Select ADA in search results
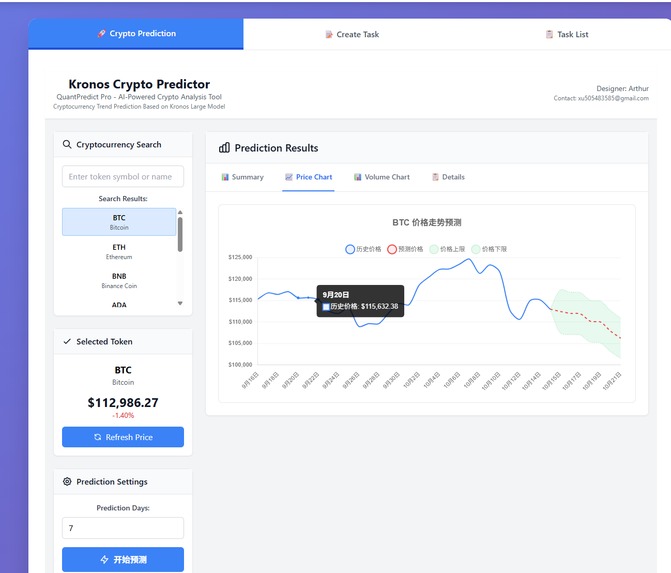Screen dimensions: 671x573 [x=119, y=305]
